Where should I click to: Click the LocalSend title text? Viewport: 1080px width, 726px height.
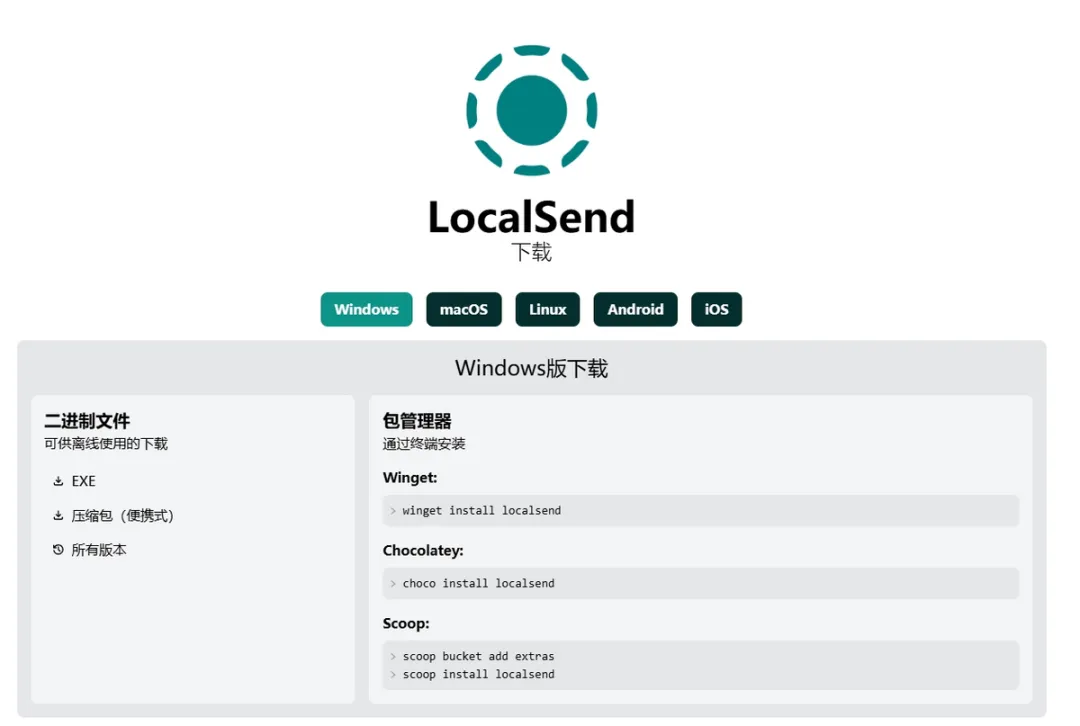click(x=531, y=217)
